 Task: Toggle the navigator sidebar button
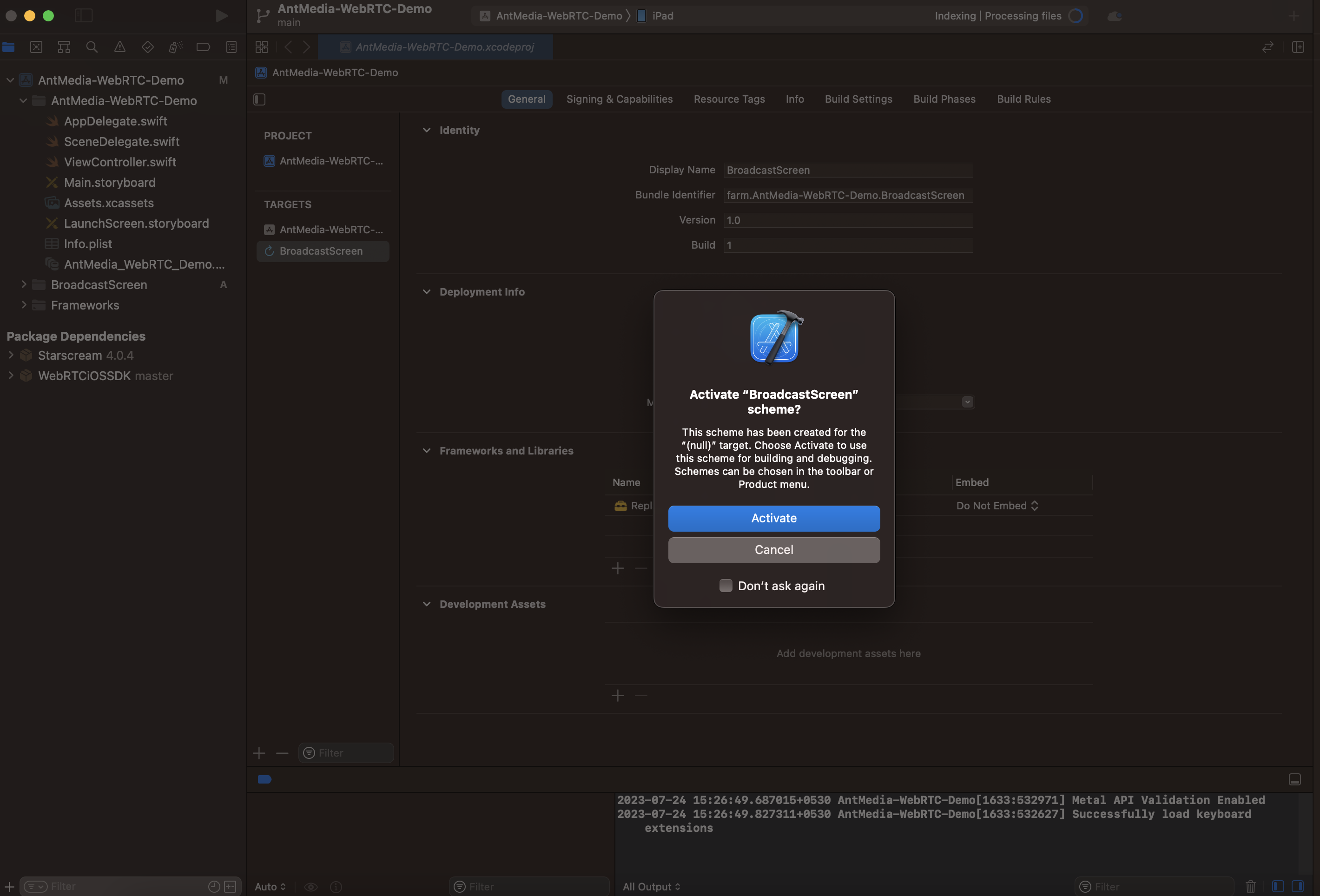(84, 16)
